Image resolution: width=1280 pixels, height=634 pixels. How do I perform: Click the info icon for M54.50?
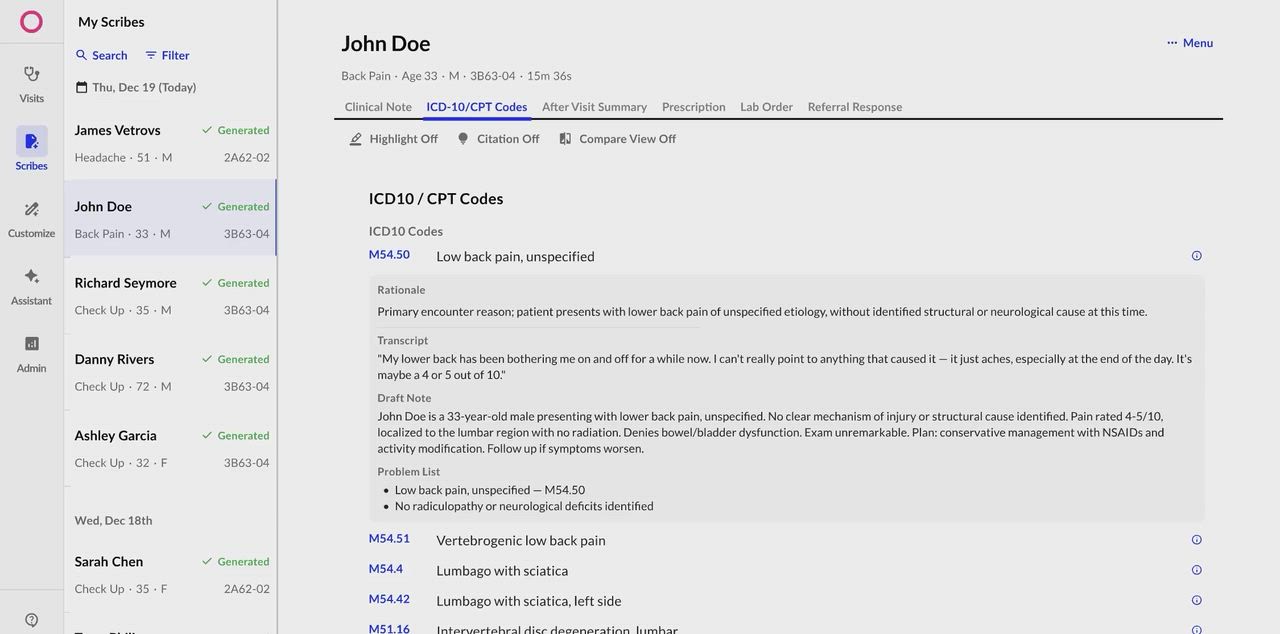tap(1196, 256)
